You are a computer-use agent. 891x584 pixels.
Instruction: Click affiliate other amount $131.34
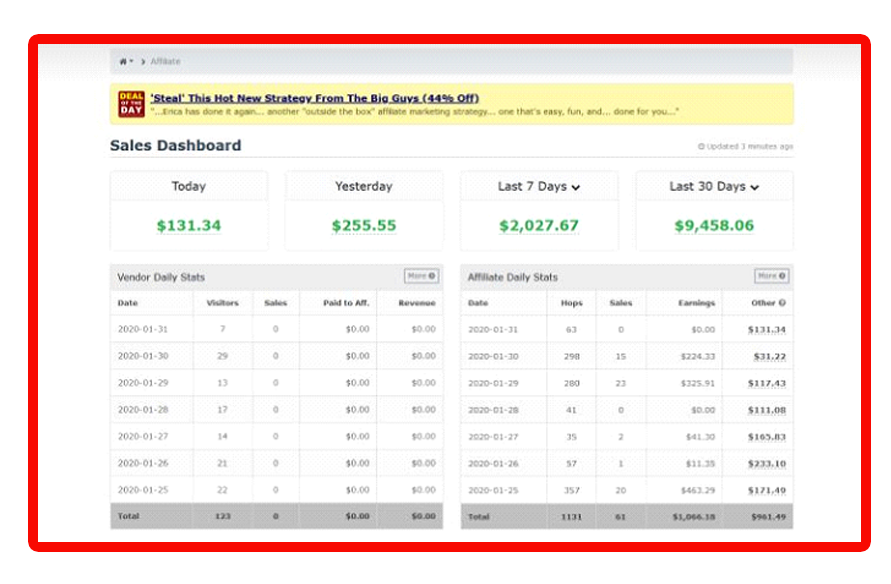767,329
